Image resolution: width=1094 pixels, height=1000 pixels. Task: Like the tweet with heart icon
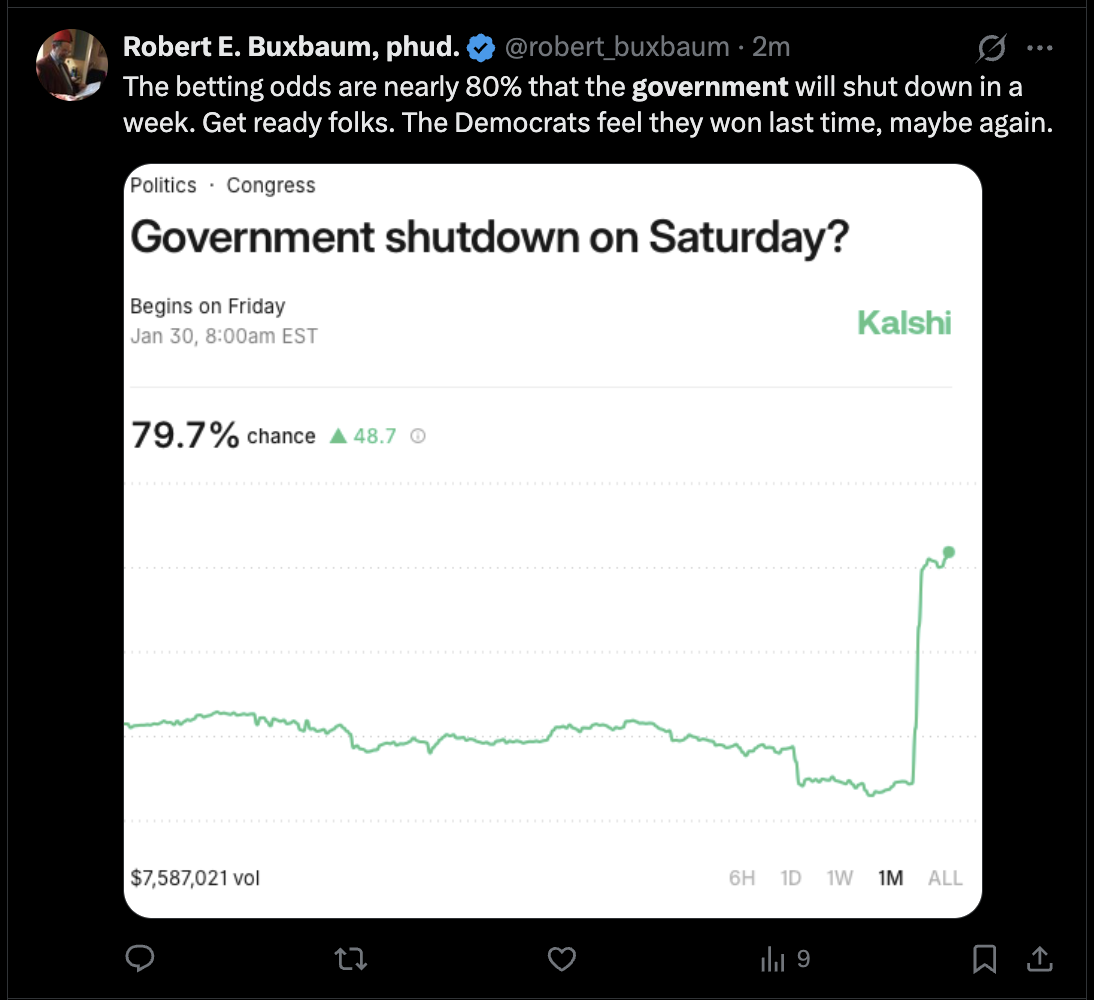click(563, 960)
